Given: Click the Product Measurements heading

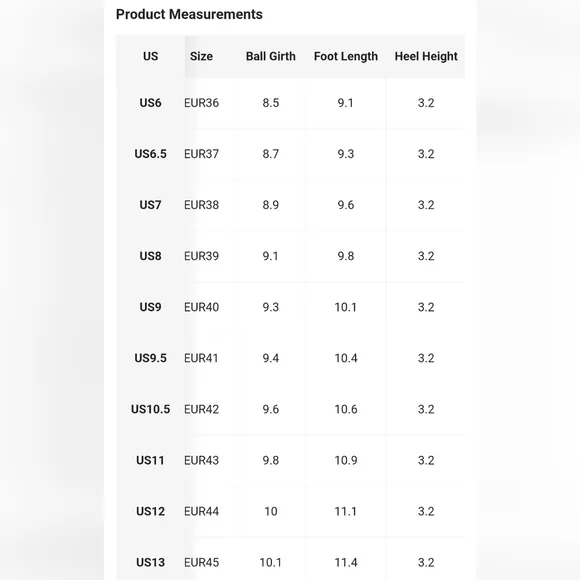Looking at the screenshot, I should (189, 14).
